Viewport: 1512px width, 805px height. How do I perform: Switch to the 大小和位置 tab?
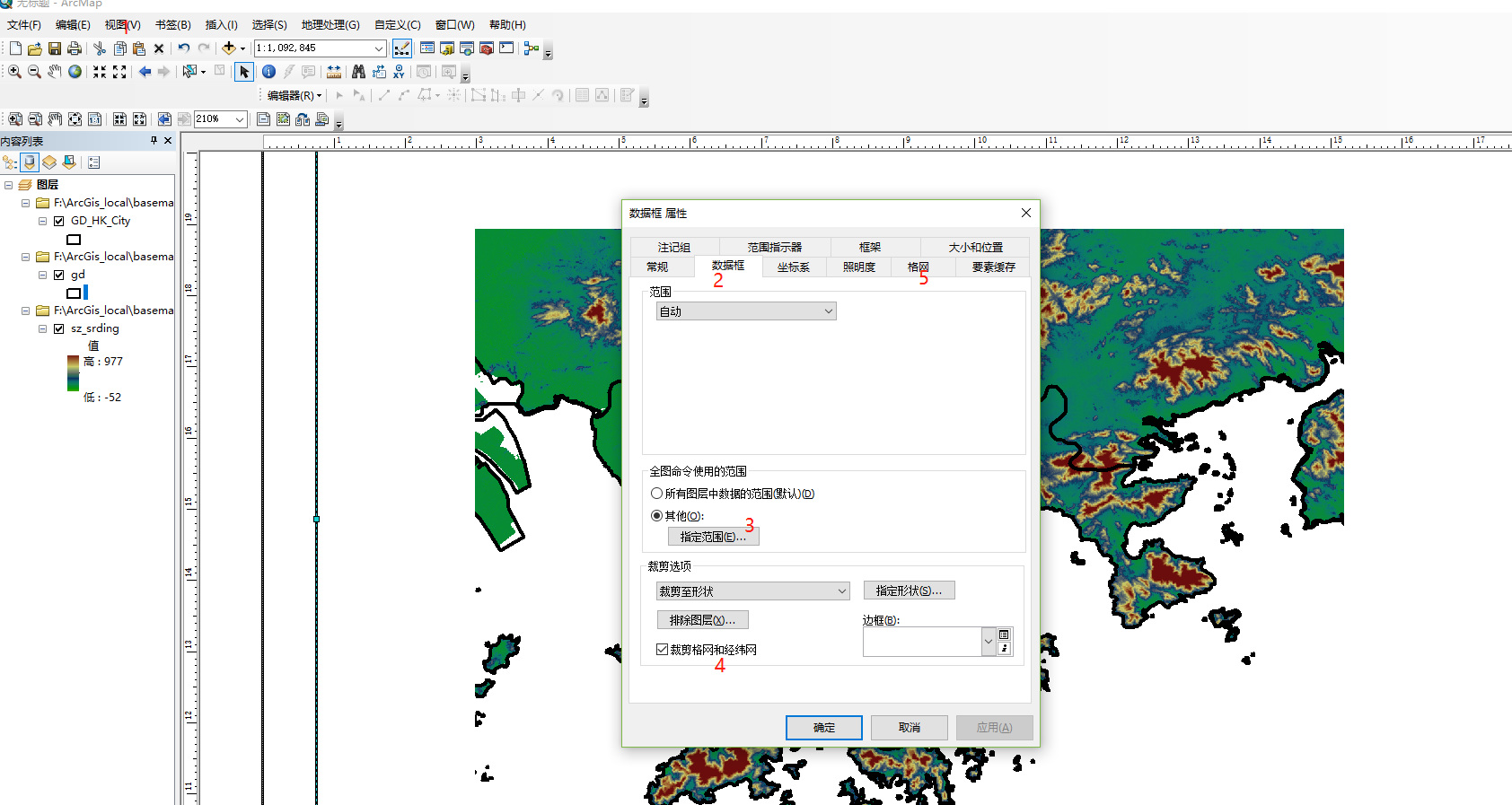tap(976, 247)
